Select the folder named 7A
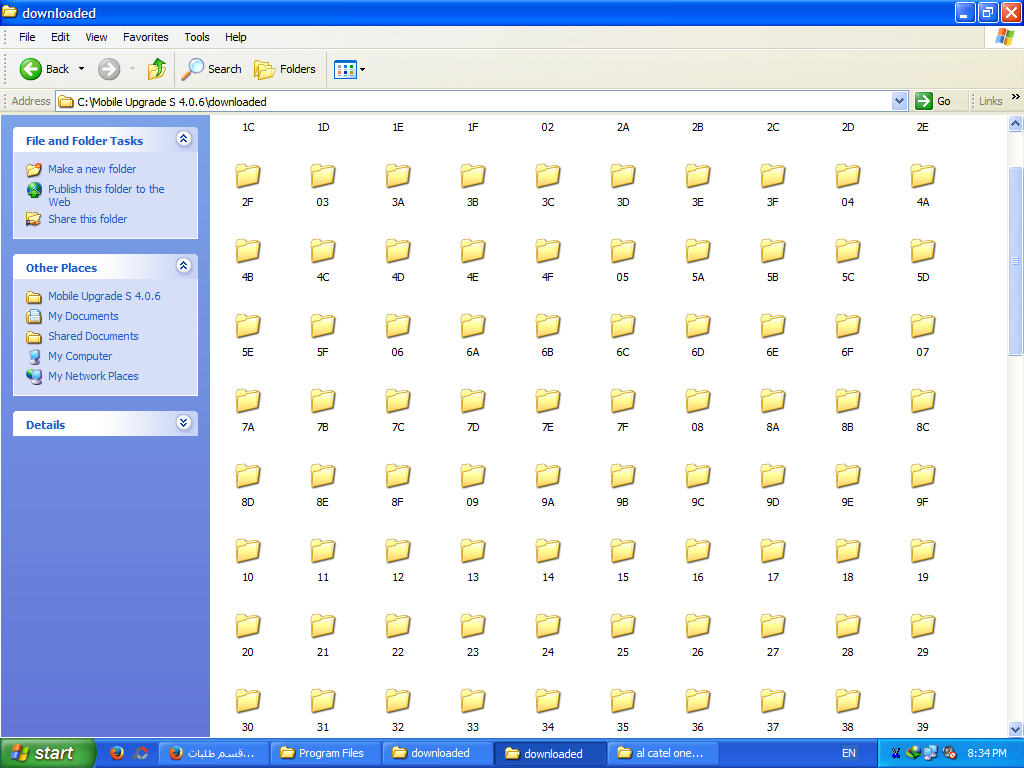This screenshot has height=768, width=1024. click(248, 410)
